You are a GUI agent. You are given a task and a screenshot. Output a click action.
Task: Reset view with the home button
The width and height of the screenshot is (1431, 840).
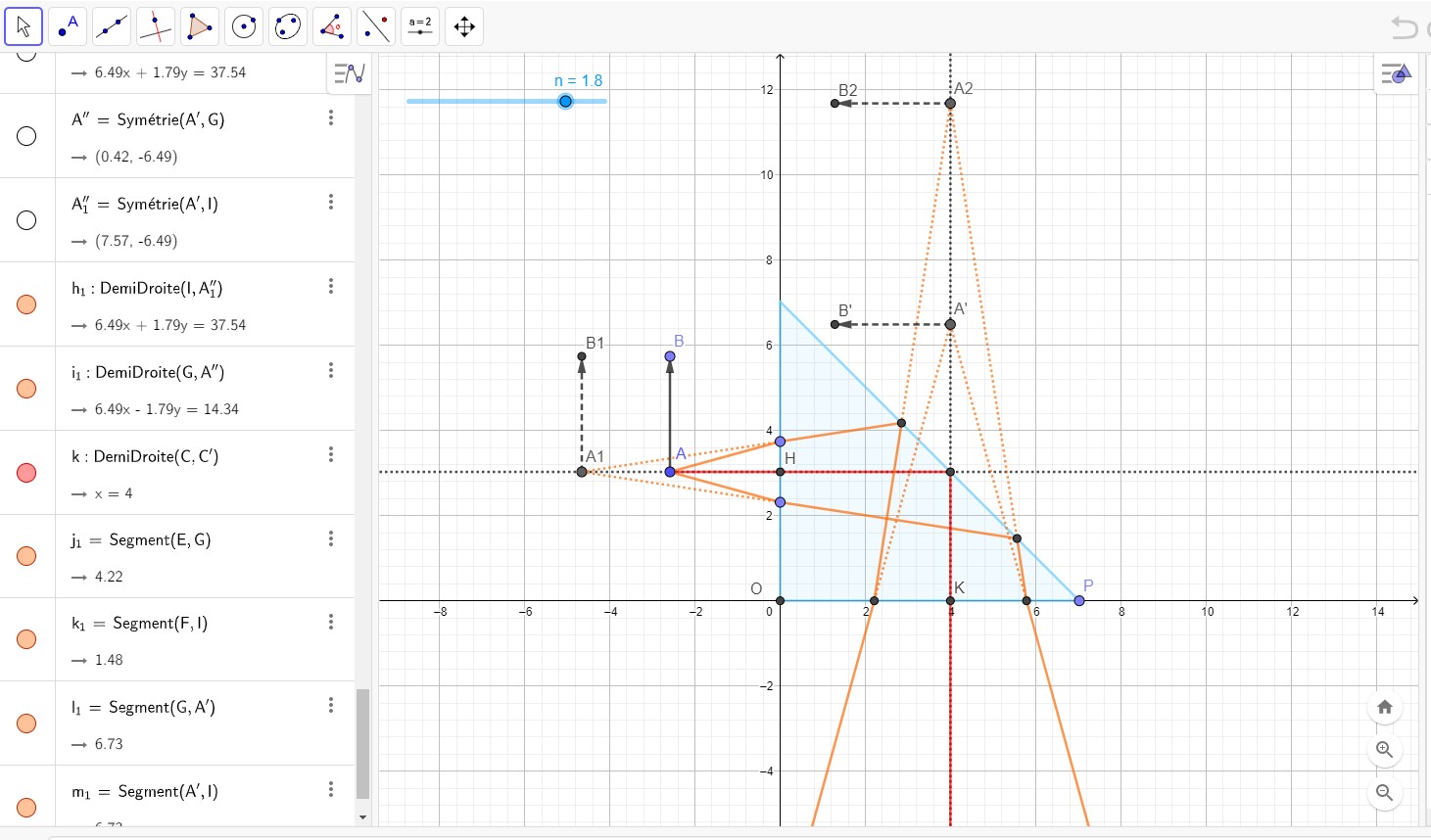[x=1384, y=707]
